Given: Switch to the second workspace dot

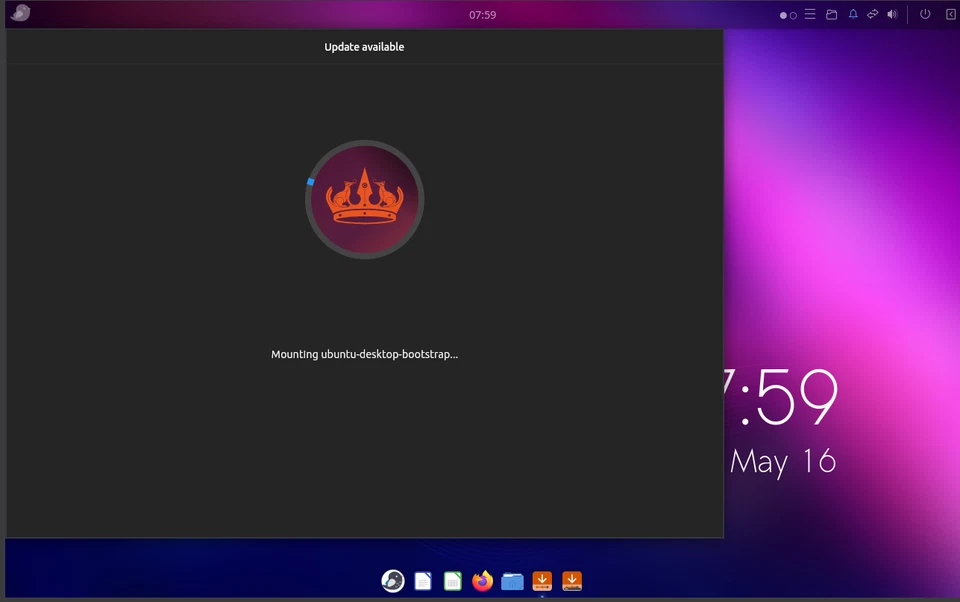Looking at the screenshot, I should [x=793, y=15].
